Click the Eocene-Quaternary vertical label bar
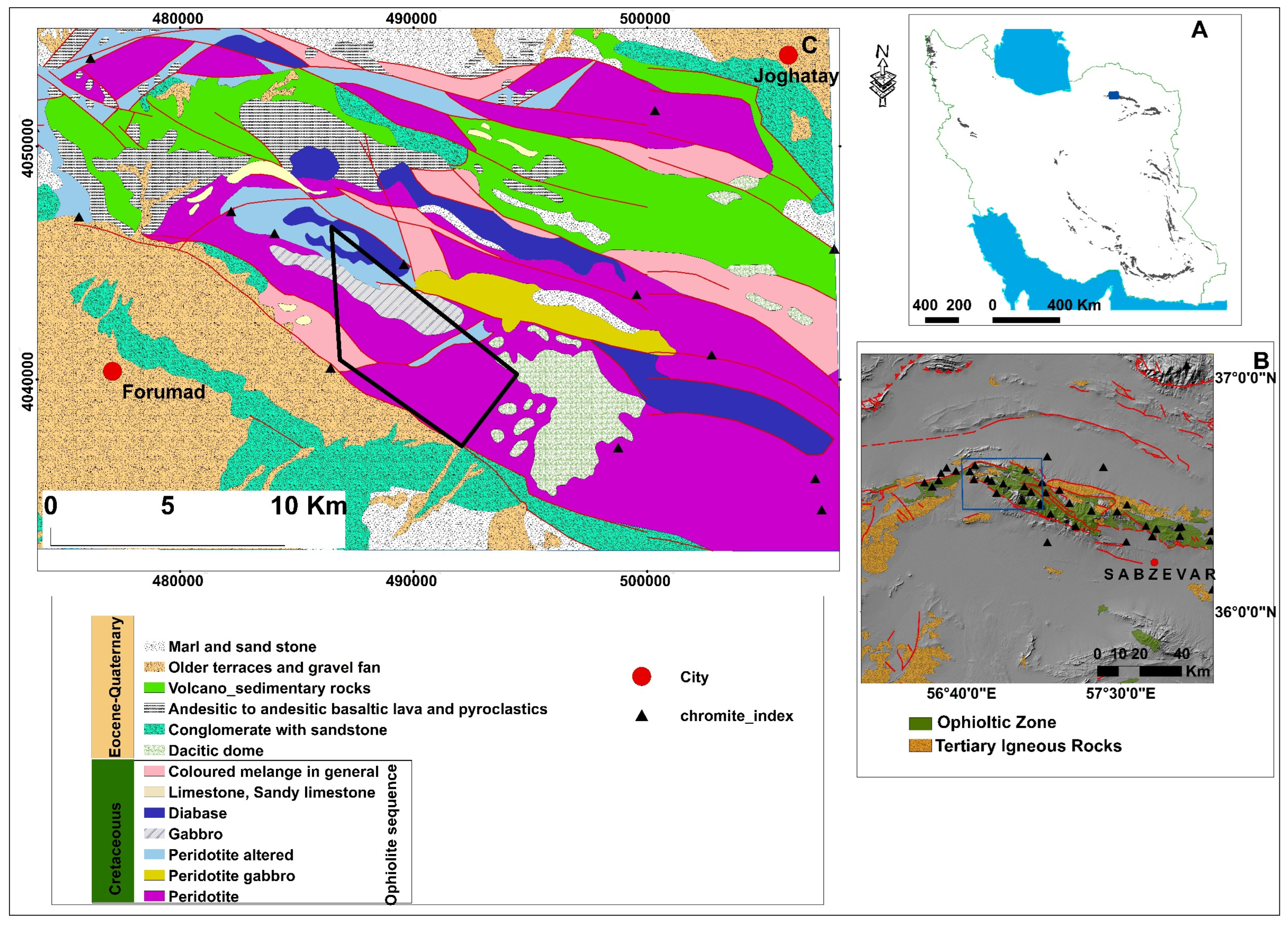 point(113,686)
